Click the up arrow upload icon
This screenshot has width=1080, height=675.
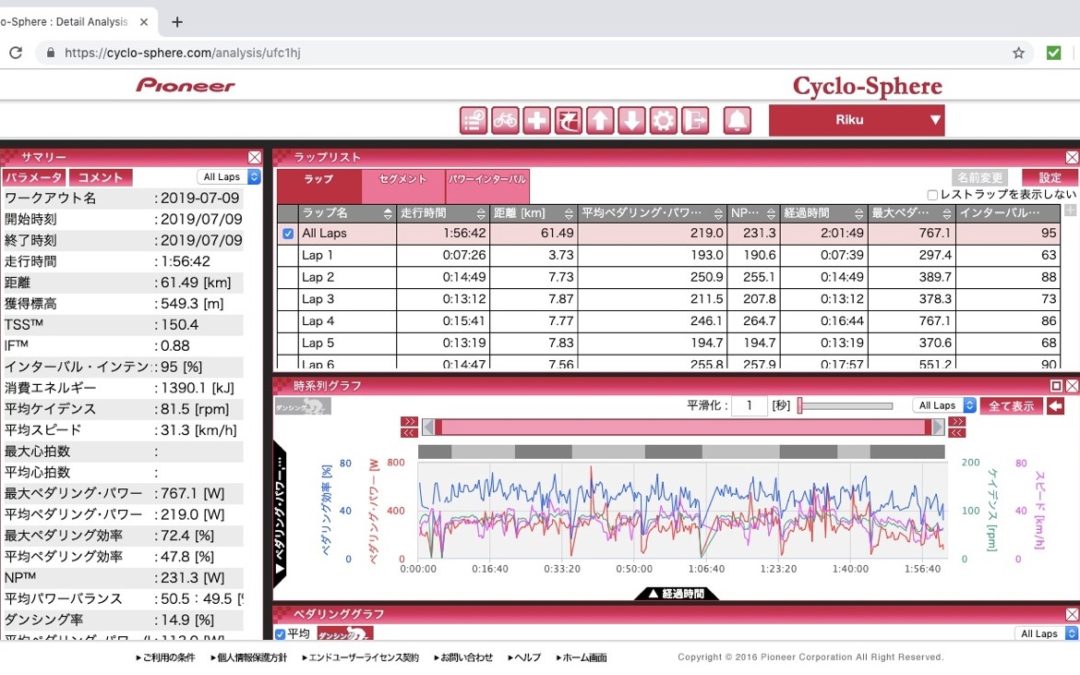click(600, 121)
